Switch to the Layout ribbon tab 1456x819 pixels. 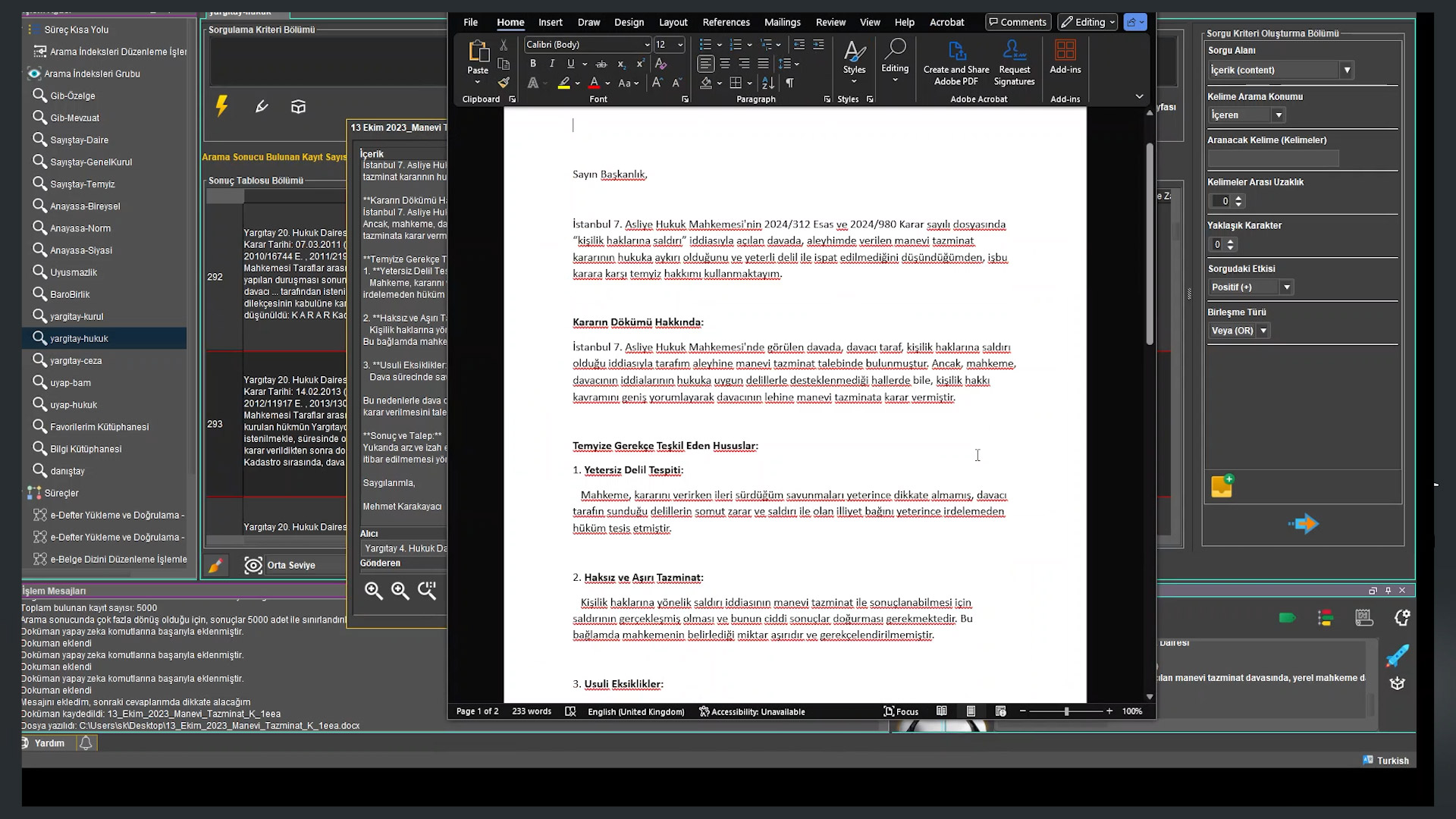pos(673,22)
